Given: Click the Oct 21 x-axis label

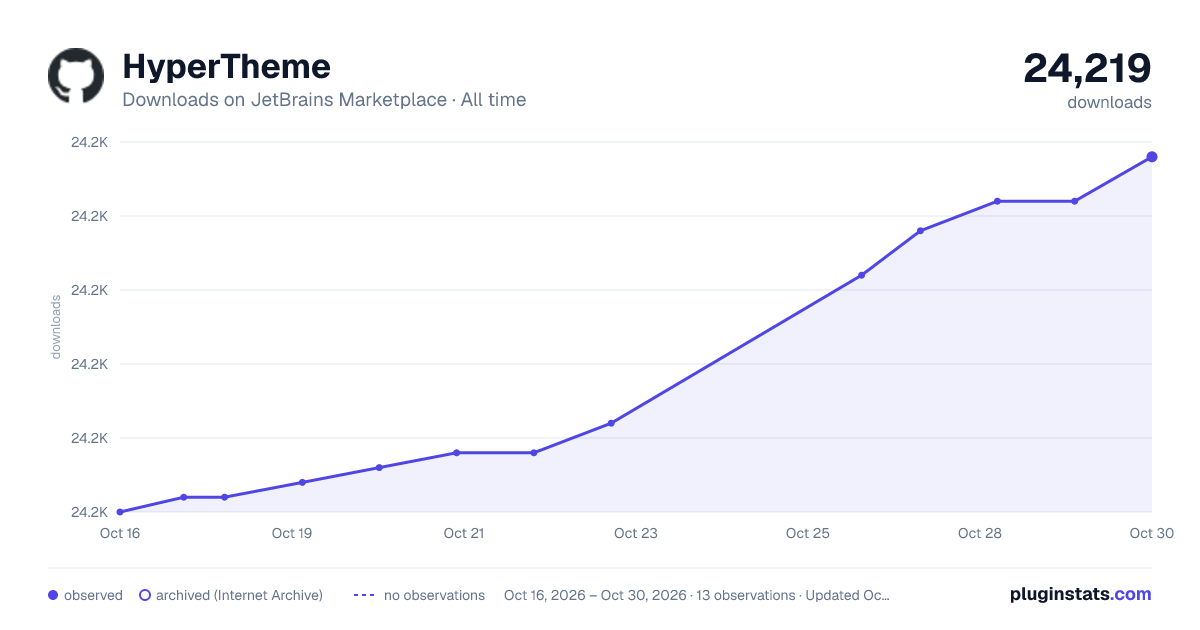Looking at the screenshot, I should tap(464, 533).
